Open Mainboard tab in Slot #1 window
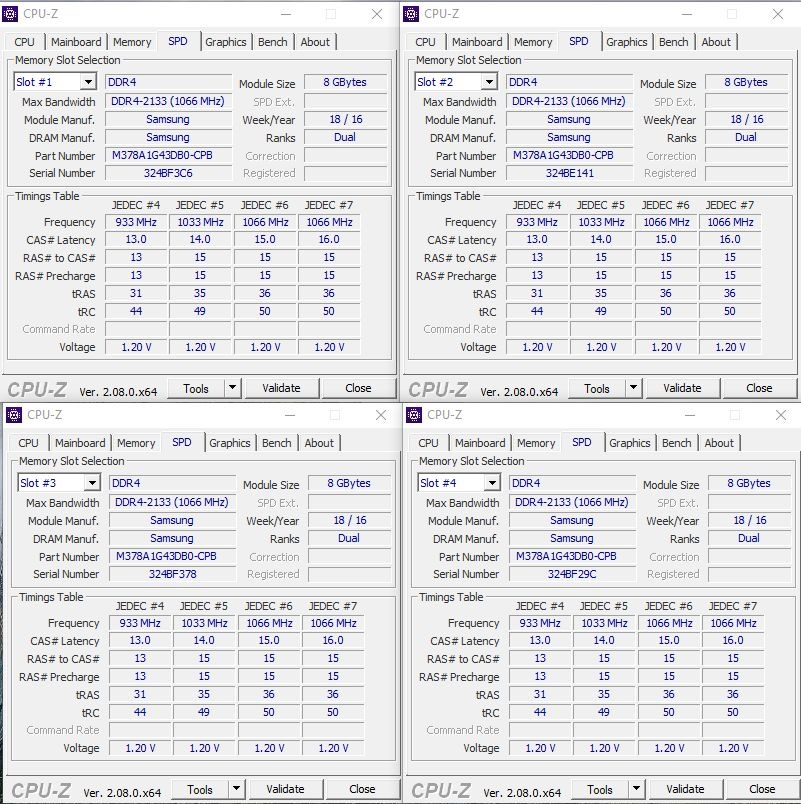The height and width of the screenshot is (804, 801). pos(76,42)
